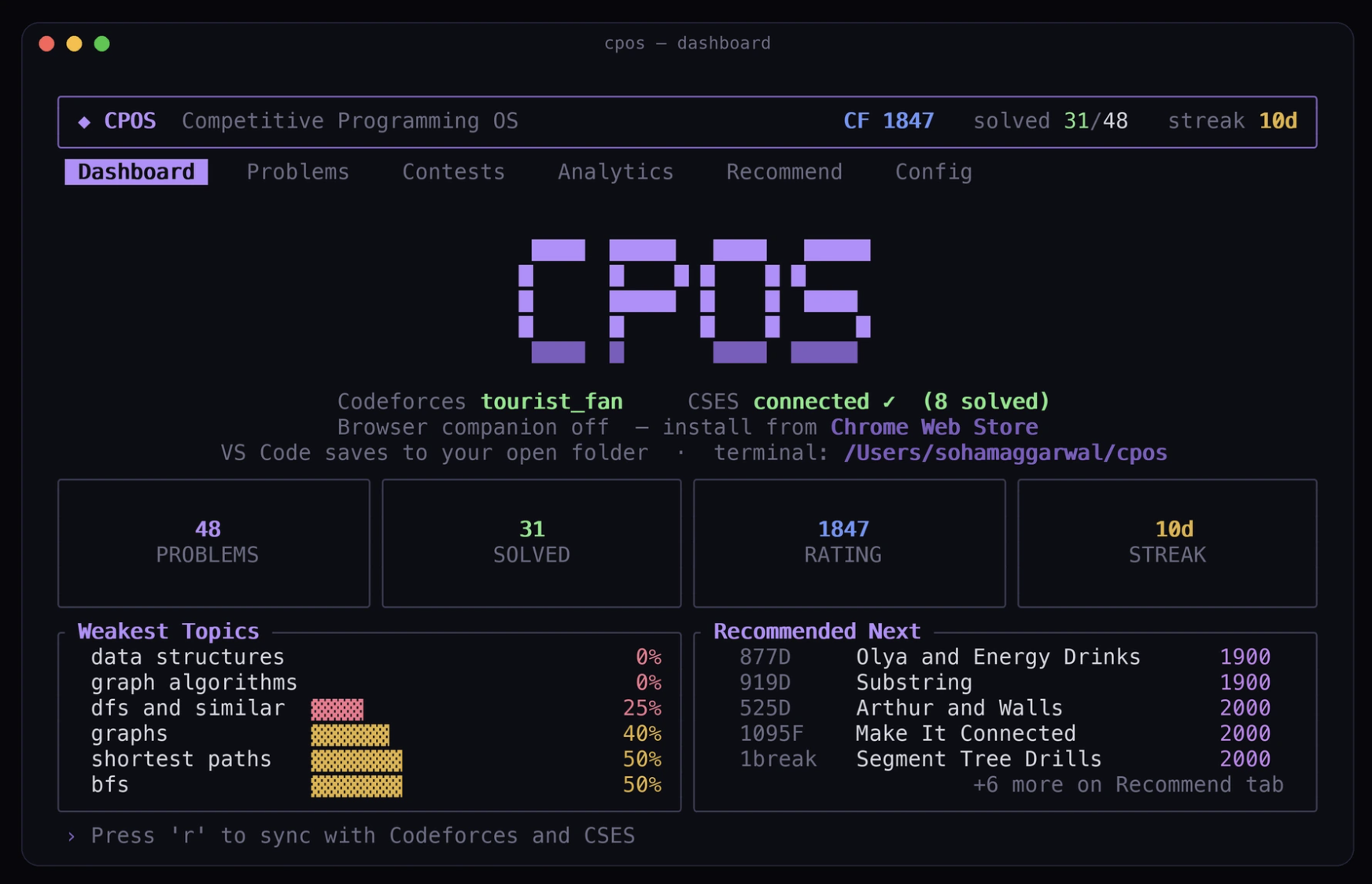Minimize window with the yellow button
Image resolution: width=1372 pixels, height=884 pixels.
coord(74,43)
